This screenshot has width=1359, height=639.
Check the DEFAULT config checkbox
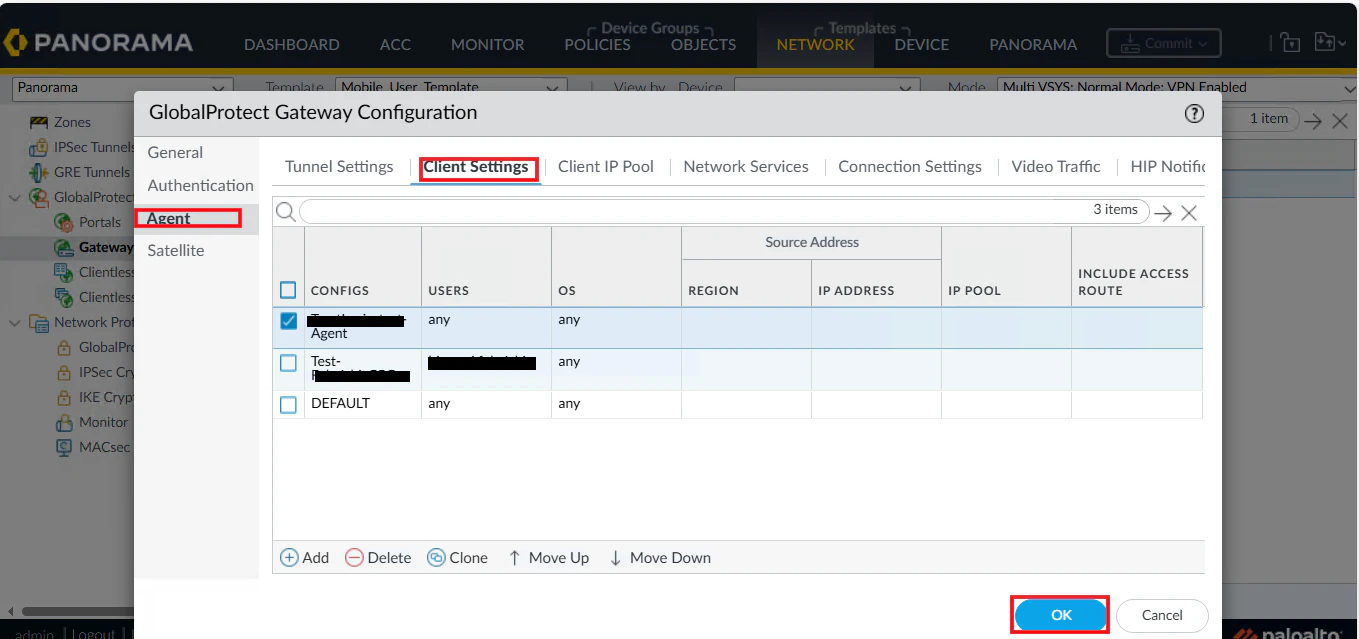point(288,405)
